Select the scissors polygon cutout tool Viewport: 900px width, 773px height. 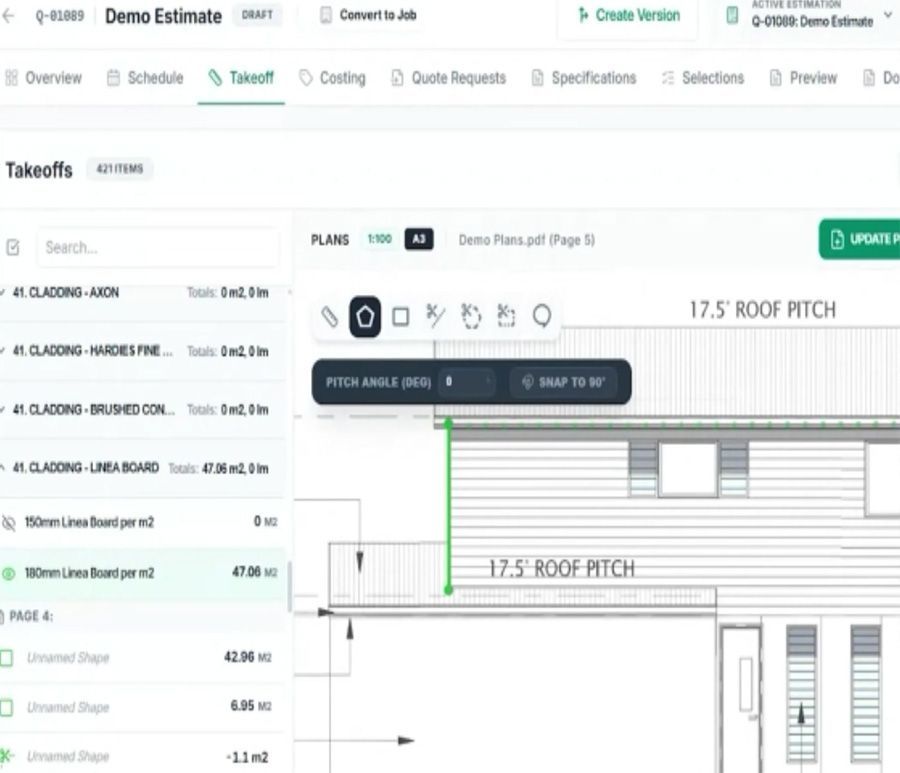click(x=471, y=316)
